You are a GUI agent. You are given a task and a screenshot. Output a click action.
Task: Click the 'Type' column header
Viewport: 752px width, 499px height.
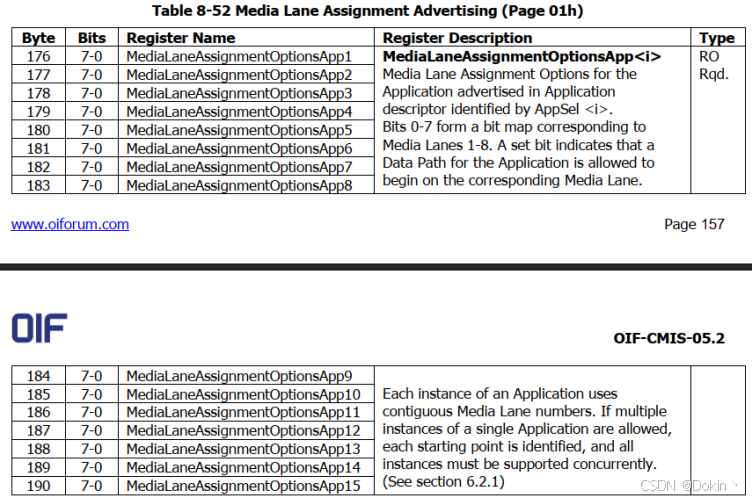pos(717,38)
